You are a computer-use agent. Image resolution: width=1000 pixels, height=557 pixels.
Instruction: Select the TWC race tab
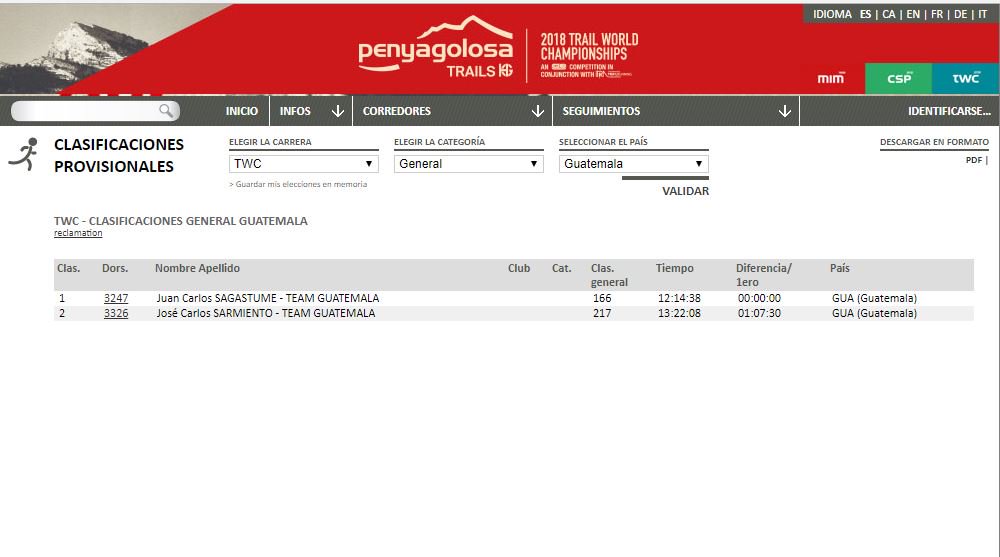point(966,78)
